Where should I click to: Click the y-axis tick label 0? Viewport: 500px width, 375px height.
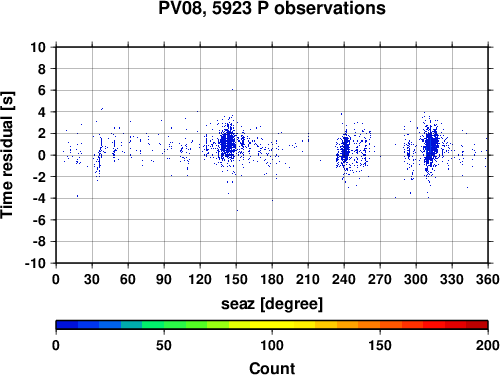click(42, 155)
